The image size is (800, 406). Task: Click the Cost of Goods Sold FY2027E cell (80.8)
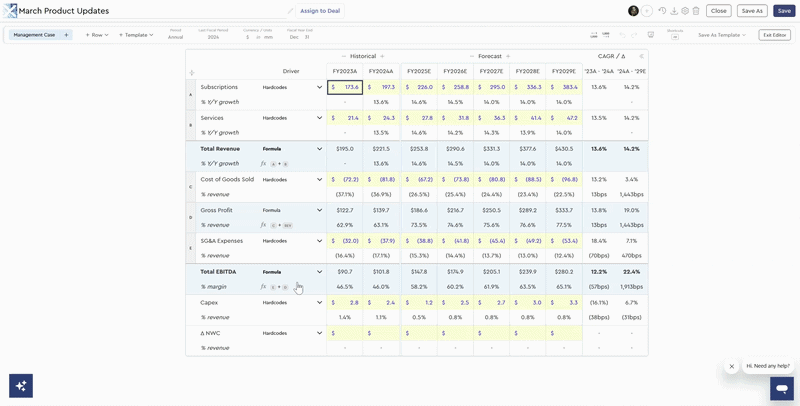pyautogui.click(x=492, y=180)
